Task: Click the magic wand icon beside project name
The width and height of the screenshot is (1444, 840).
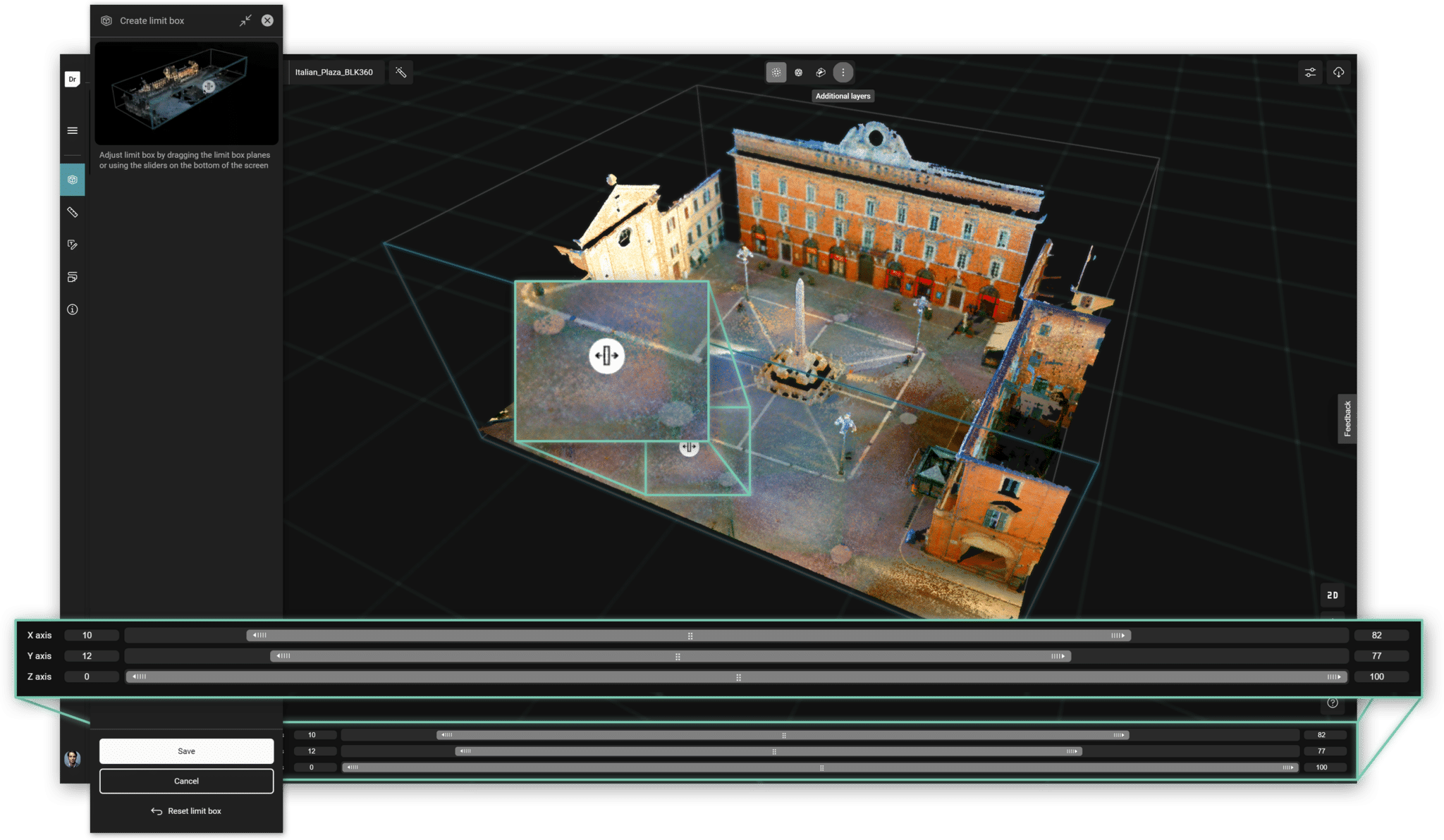Action: pyautogui.click(x=400, y=71)
